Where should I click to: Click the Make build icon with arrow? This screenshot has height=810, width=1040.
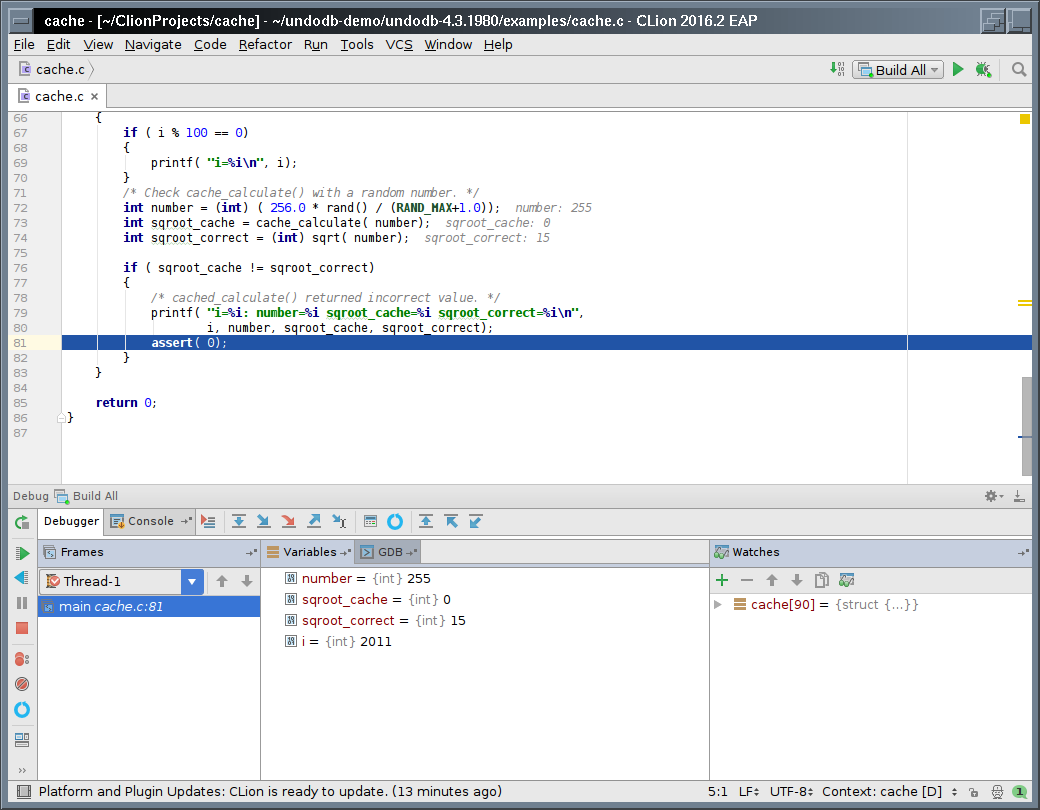(x=837, y=68)
